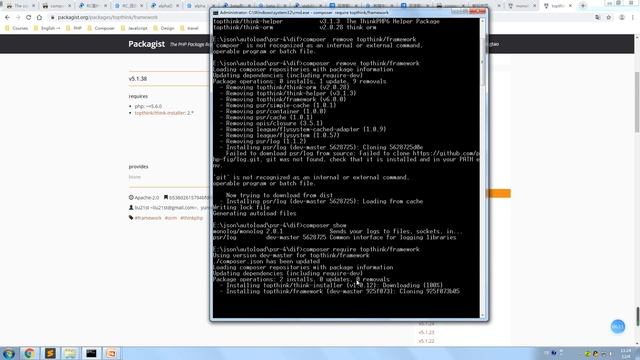The image size is (640, 360).
Task: Open the command prompt taskbar icon
Action: click(91, 353)
